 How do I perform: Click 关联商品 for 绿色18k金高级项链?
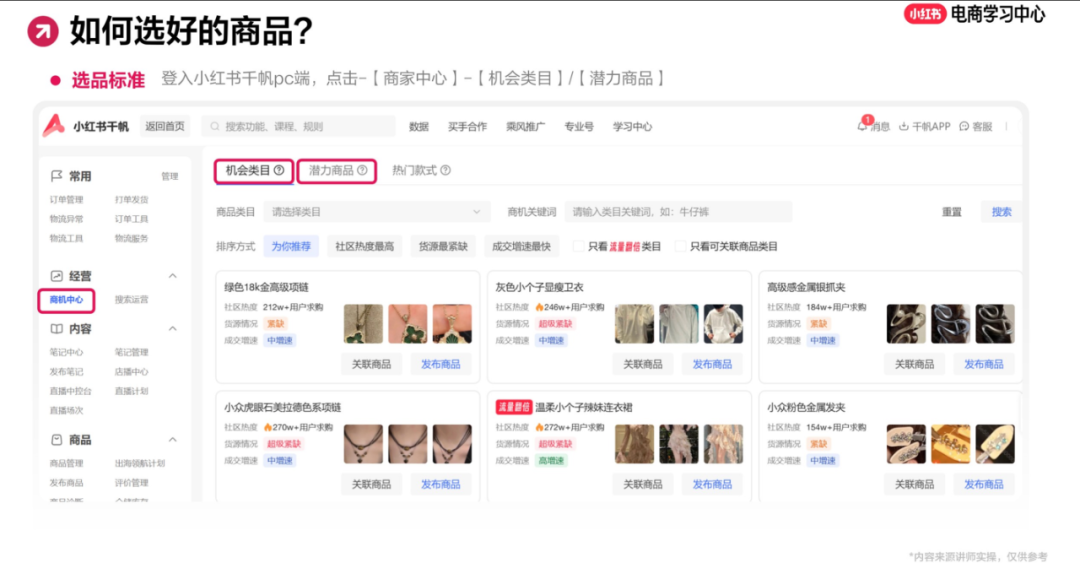click(371, 364)
